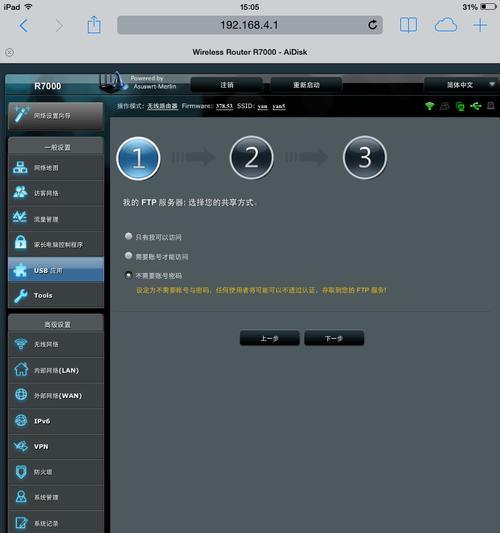Click the green Wi-Fi status icon
500x533 pixels.
(x=430, y=106)
